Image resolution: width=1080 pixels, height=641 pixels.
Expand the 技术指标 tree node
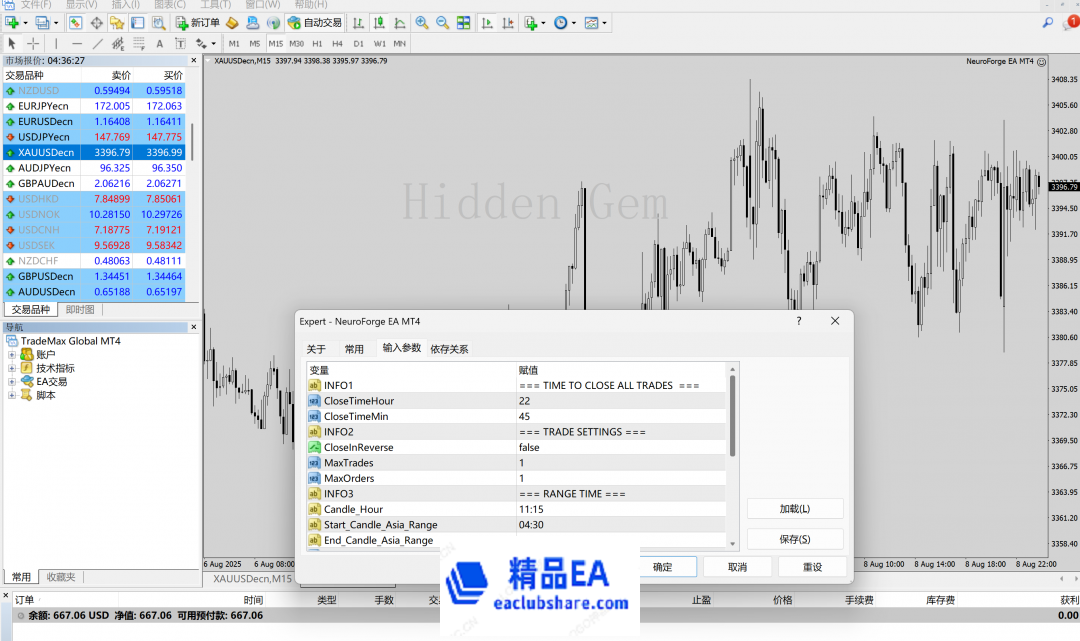point(12,368)
